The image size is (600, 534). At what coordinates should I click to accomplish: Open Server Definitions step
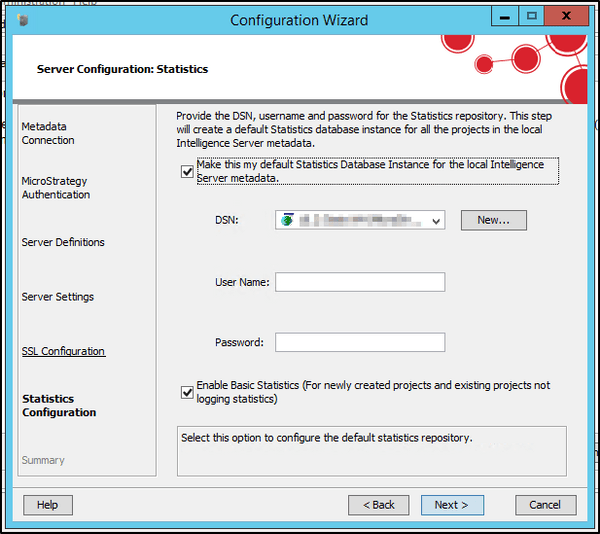click(x=63, y=242)
